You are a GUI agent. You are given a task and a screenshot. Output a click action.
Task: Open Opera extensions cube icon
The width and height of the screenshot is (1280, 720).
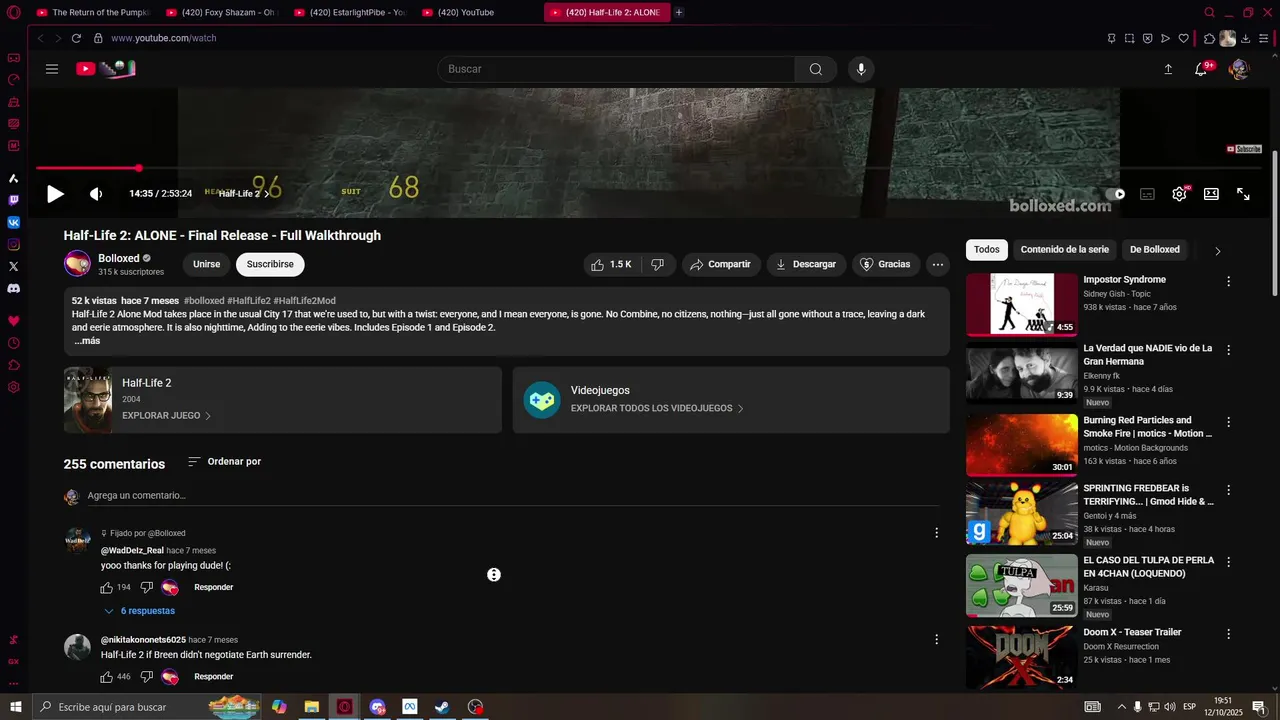tap(1209, 38)
